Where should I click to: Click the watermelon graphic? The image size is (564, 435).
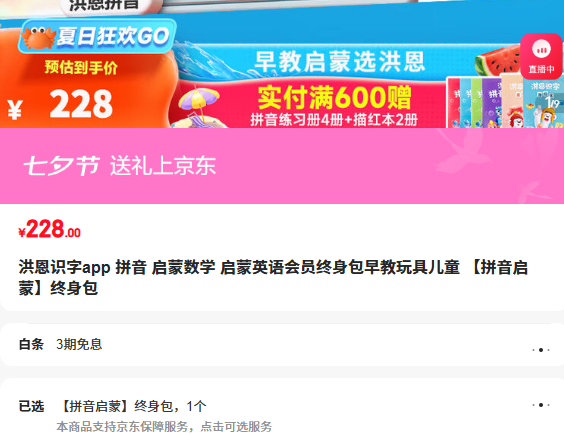pyautogui.click(x=498, y=61)
